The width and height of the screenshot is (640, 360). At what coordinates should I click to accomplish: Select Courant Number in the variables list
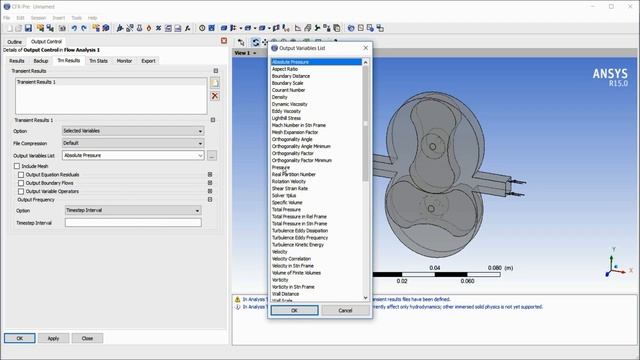point(289,90)
